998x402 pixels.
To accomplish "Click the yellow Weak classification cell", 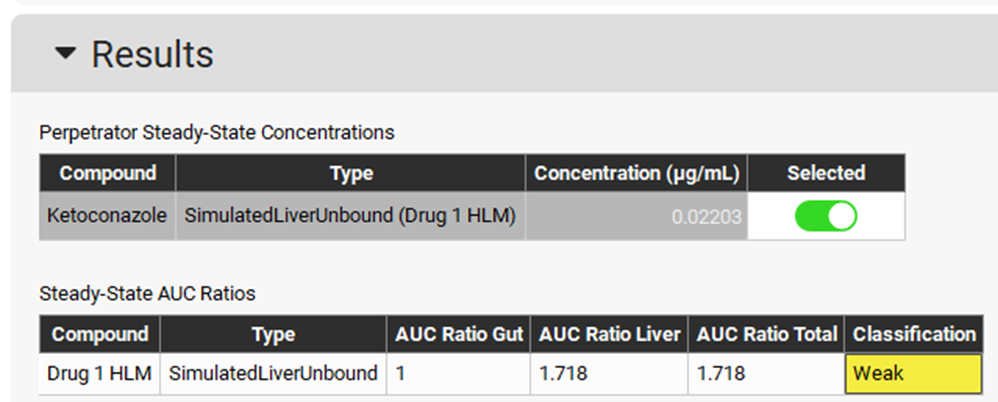I will pos(914,374).
